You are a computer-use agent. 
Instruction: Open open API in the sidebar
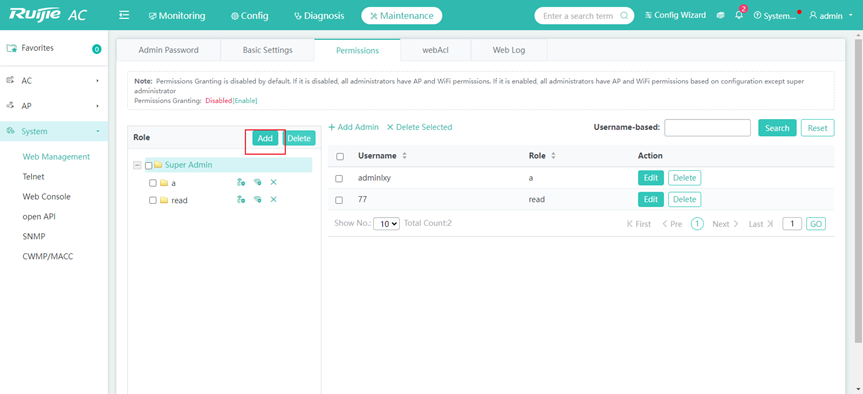pyautogui.click(x=39, y=217)
